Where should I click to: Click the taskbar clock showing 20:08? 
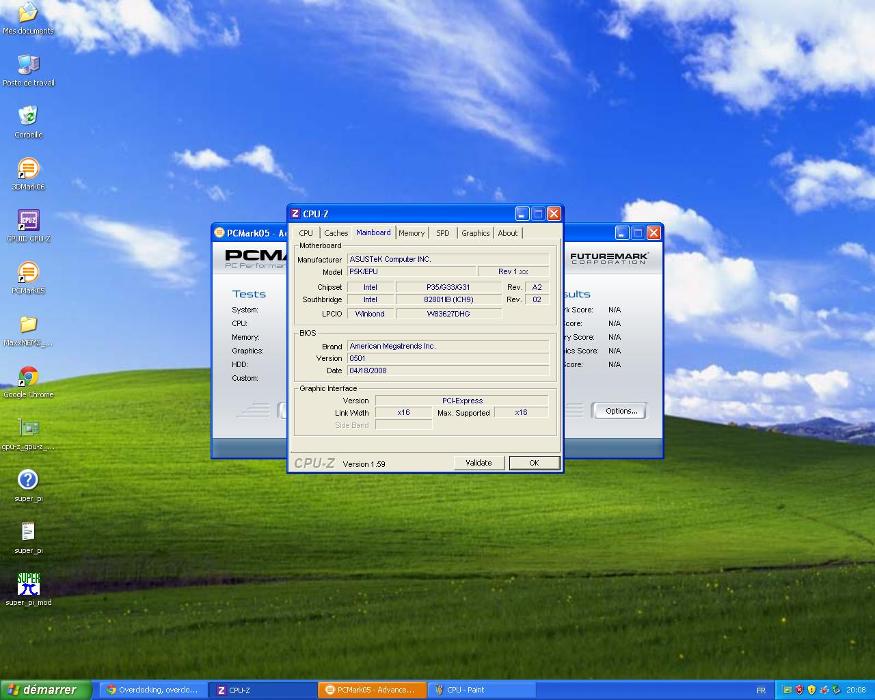[x=856, y=690]
